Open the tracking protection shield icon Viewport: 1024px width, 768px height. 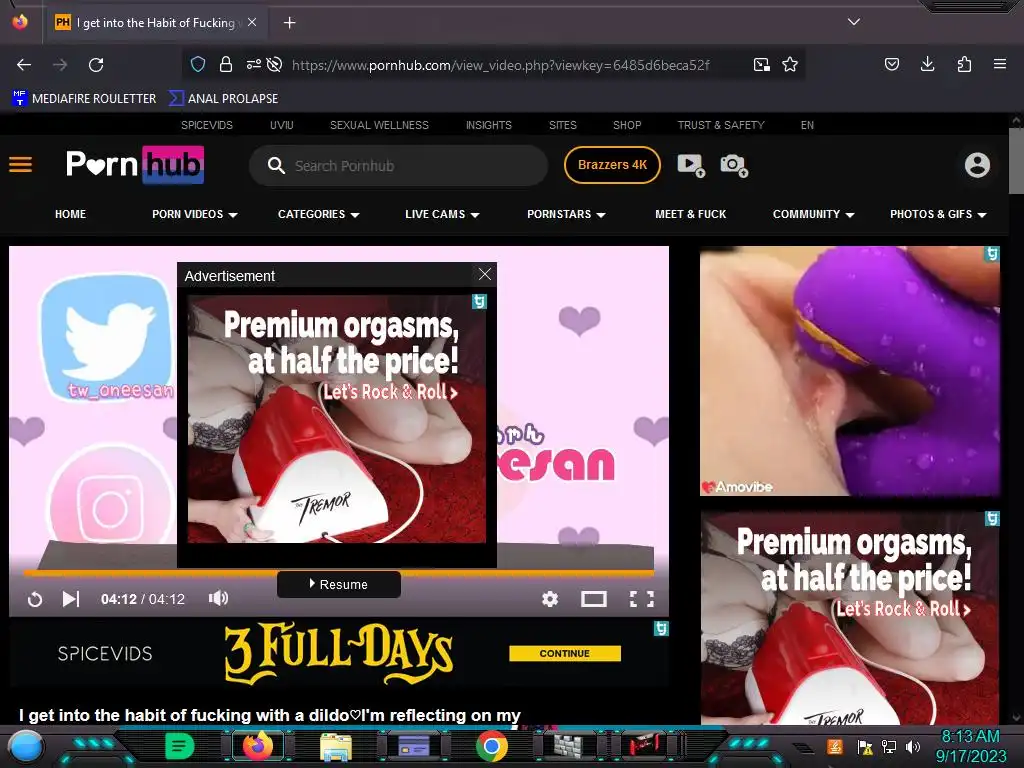[x=198, y=64]
